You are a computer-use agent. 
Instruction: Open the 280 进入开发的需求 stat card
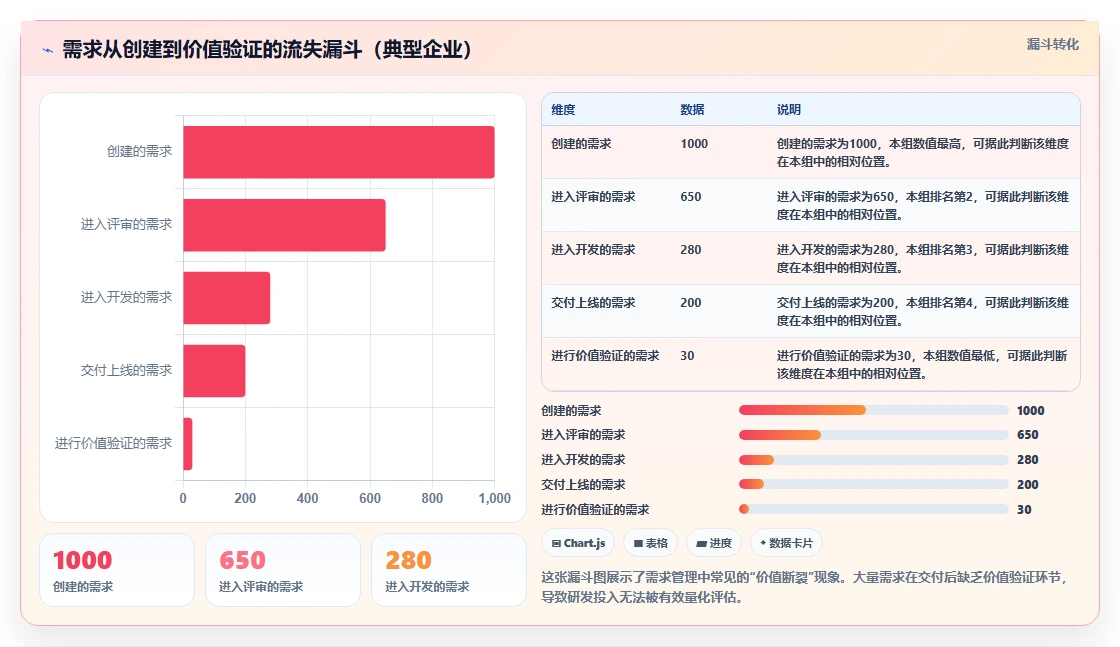coord(449,570)
